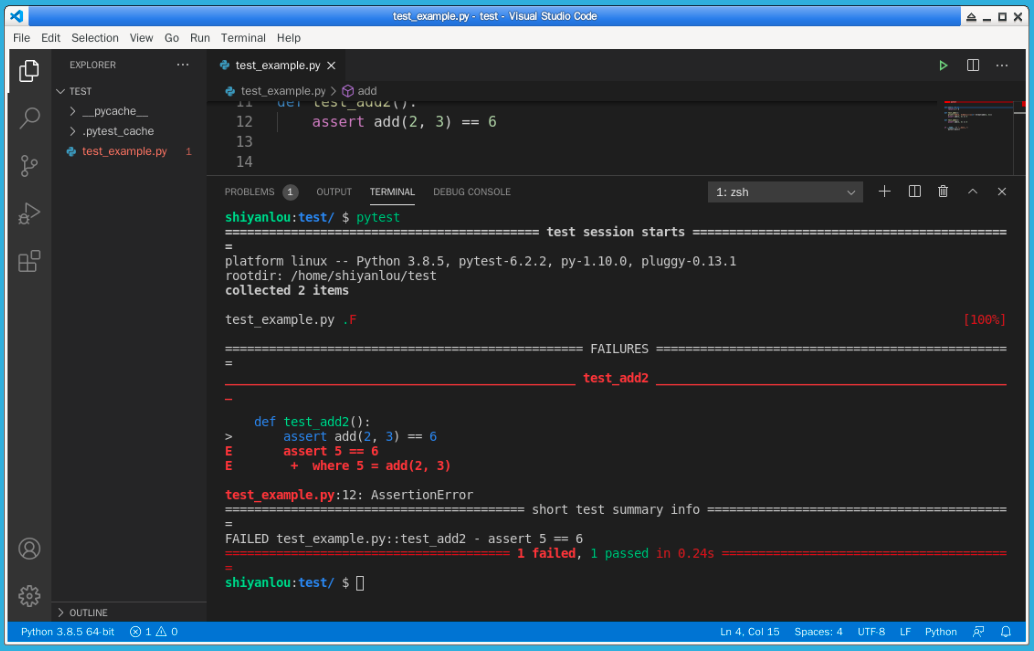The width and height of the screenshot is (1034, 651).
Task: Click line number 13 in the gutter
Action: click(x=244, y=142)
